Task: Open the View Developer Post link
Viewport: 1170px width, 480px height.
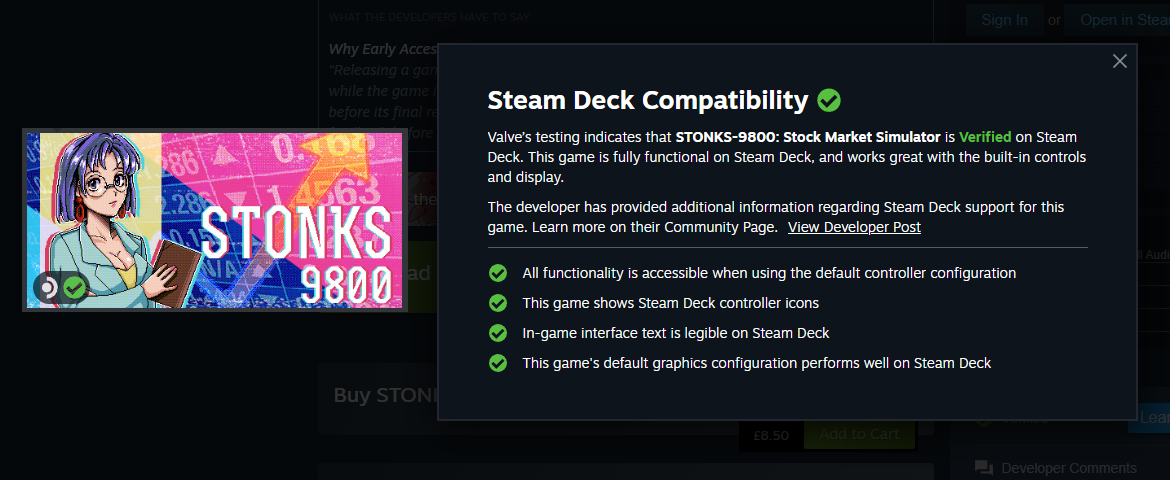Action: coord(854,227)
